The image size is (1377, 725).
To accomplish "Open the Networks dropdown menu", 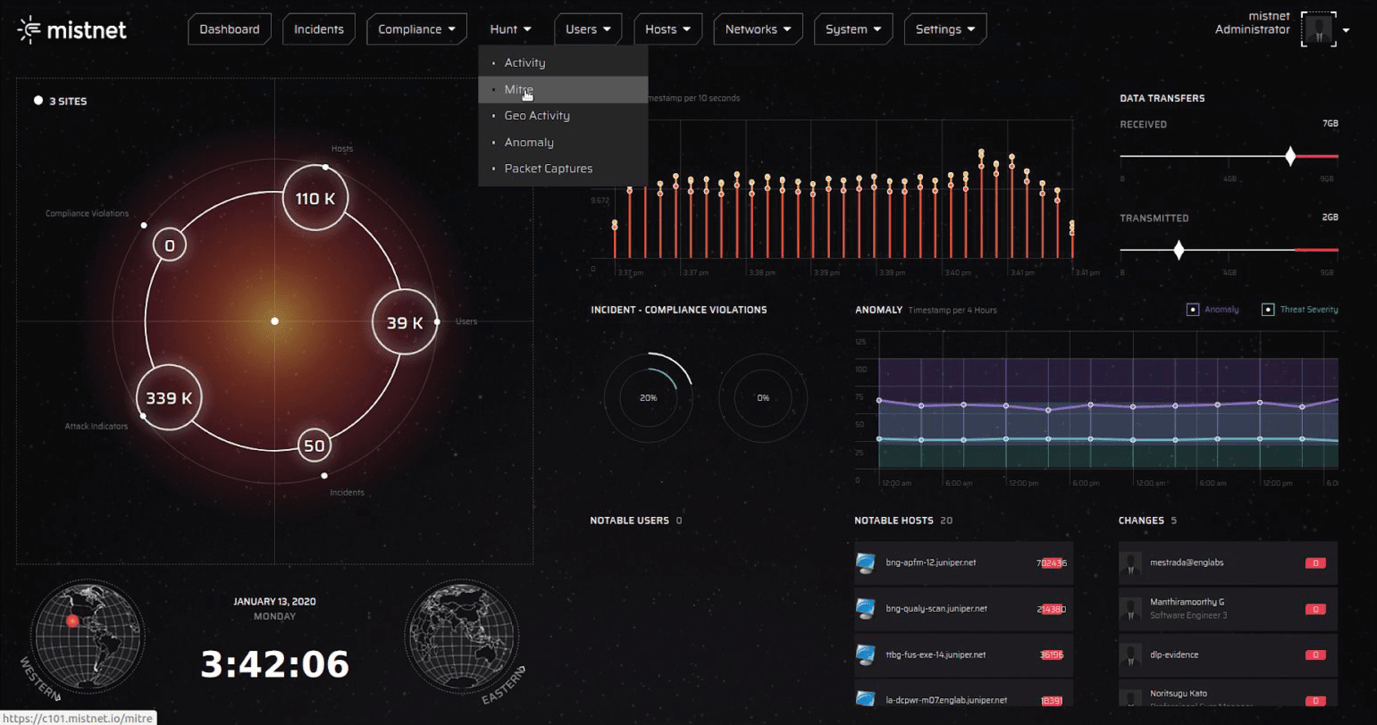I will [757, 29].
